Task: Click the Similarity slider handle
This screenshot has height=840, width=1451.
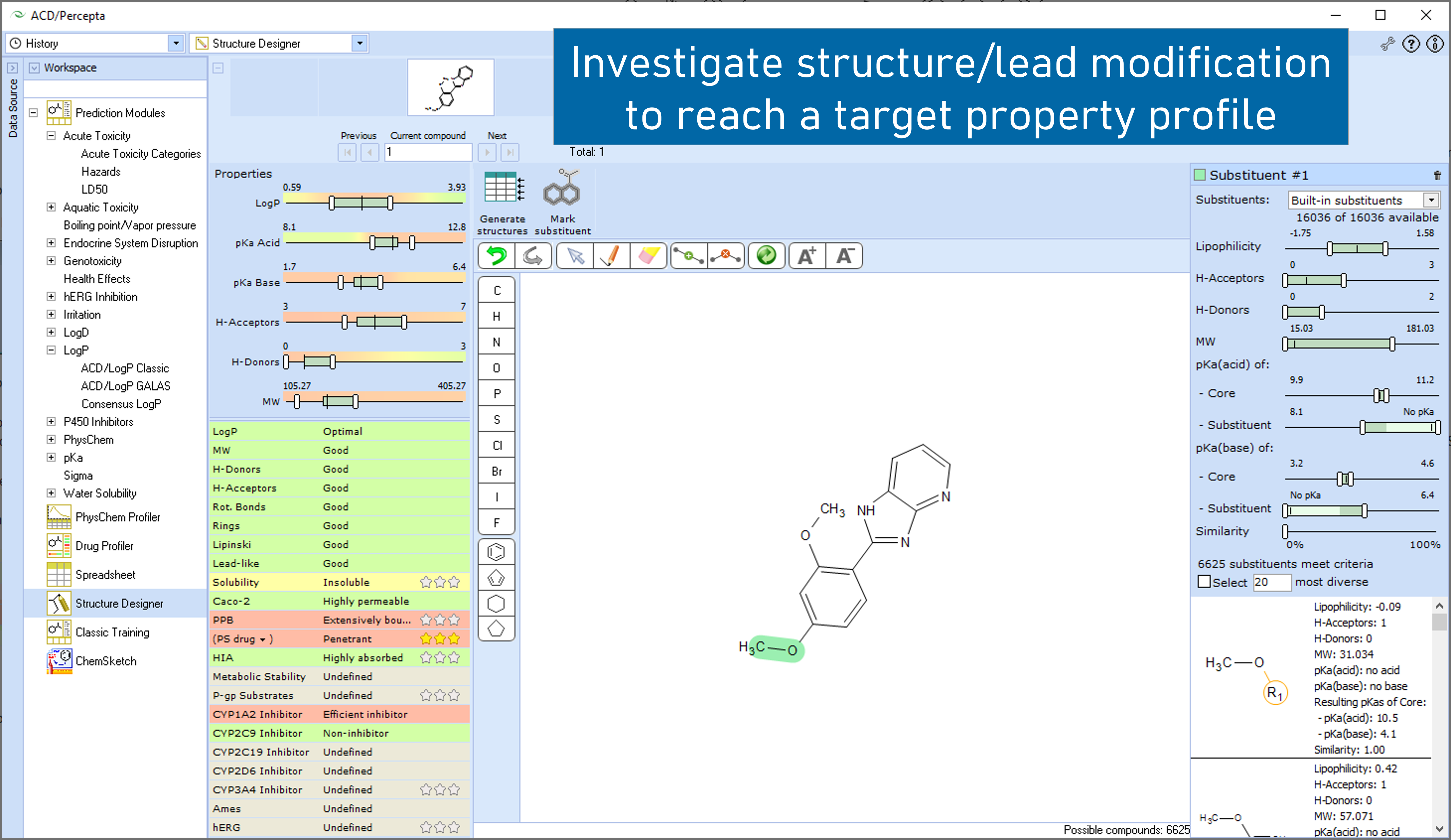Action: pos(1285,531)
